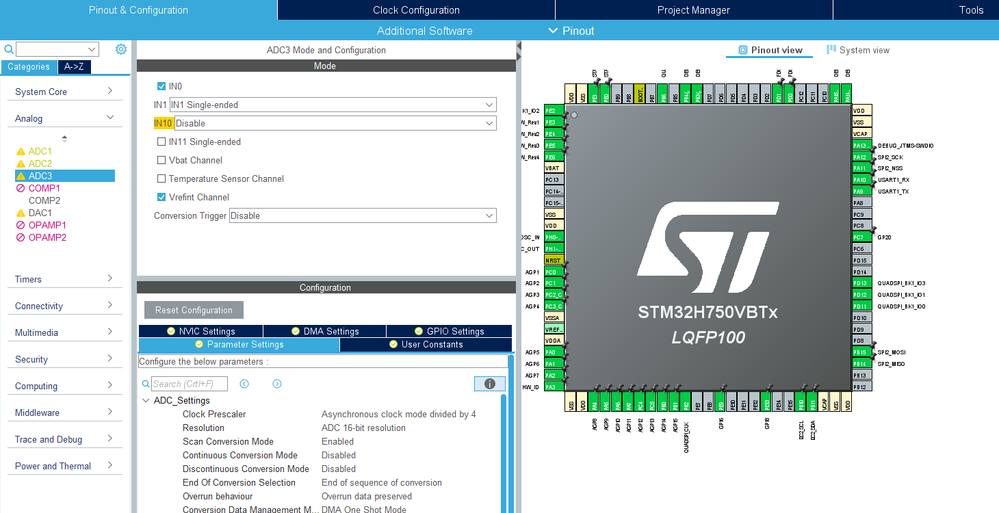
Task: Switch to Clock Configuration tab
Action: point(416,10)
